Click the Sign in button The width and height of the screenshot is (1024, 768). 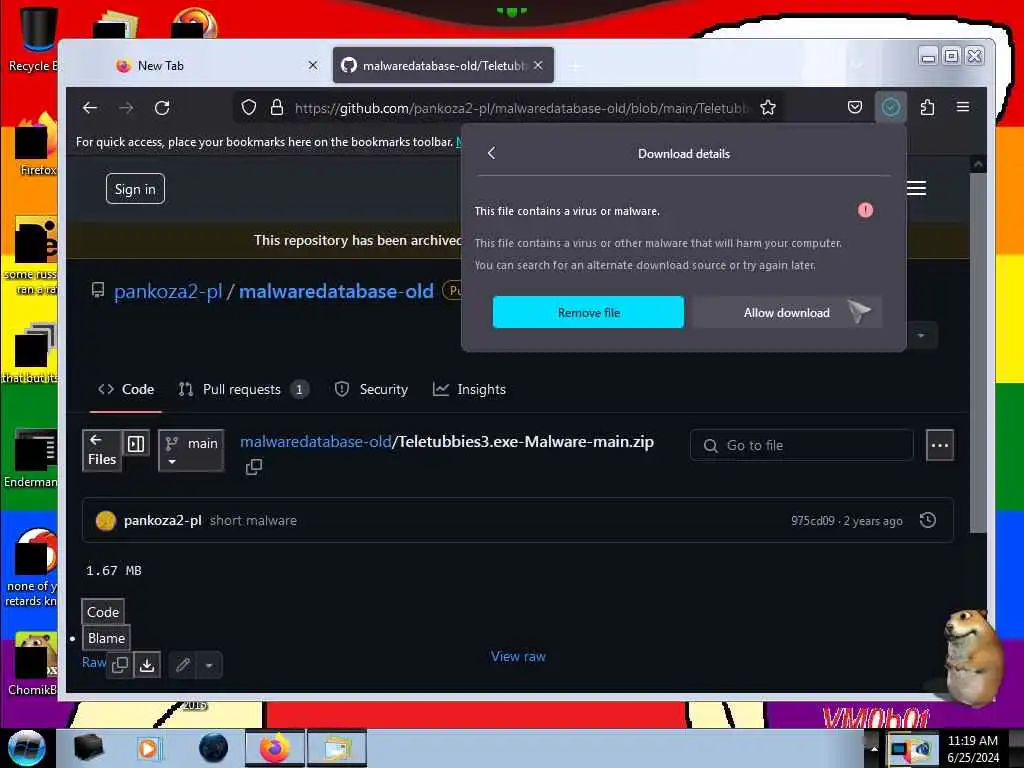coord(135,189)
